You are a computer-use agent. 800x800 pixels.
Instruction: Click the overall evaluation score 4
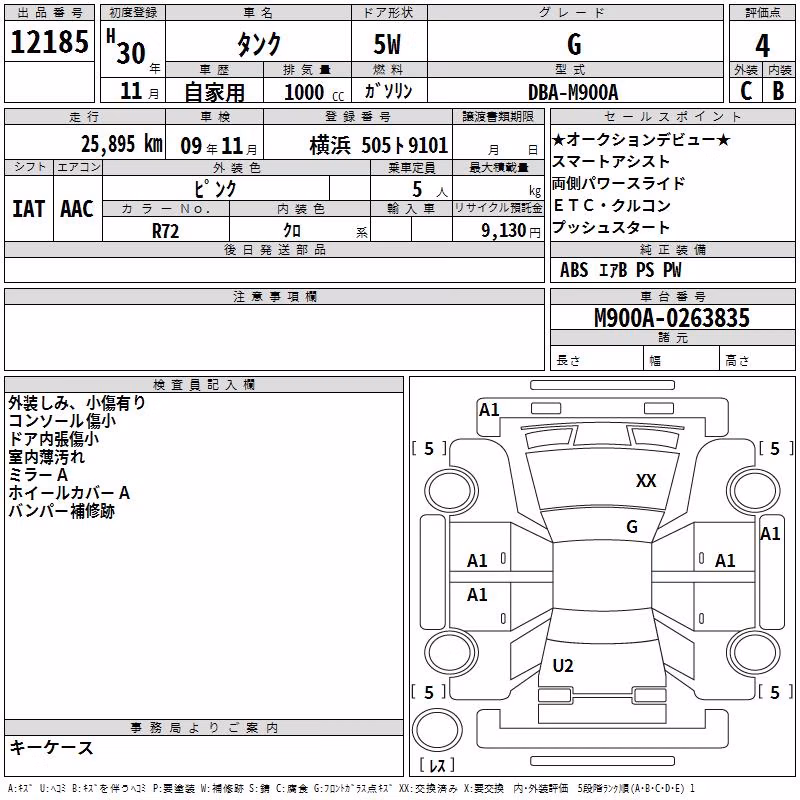click(x=762, y=46)
